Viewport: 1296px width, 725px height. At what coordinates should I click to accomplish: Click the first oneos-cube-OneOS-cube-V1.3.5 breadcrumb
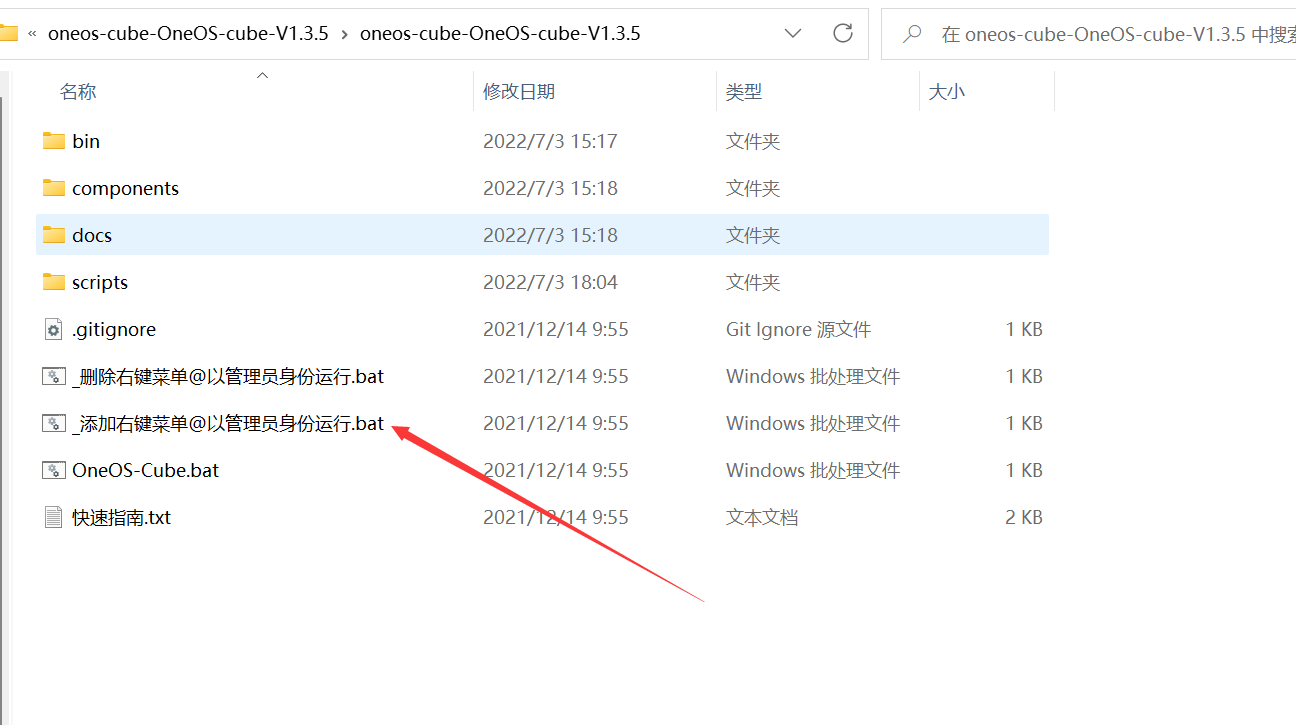click(188, 33)
